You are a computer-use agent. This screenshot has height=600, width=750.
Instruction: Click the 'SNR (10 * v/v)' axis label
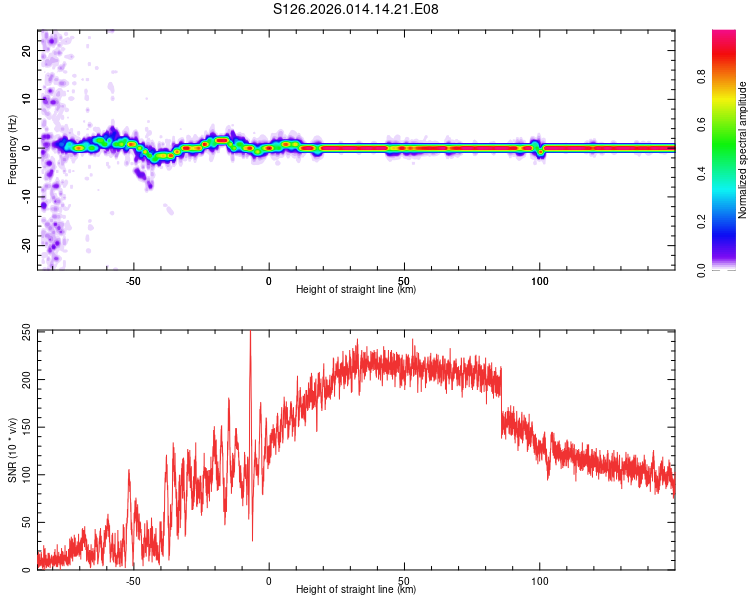pos(12,448)
